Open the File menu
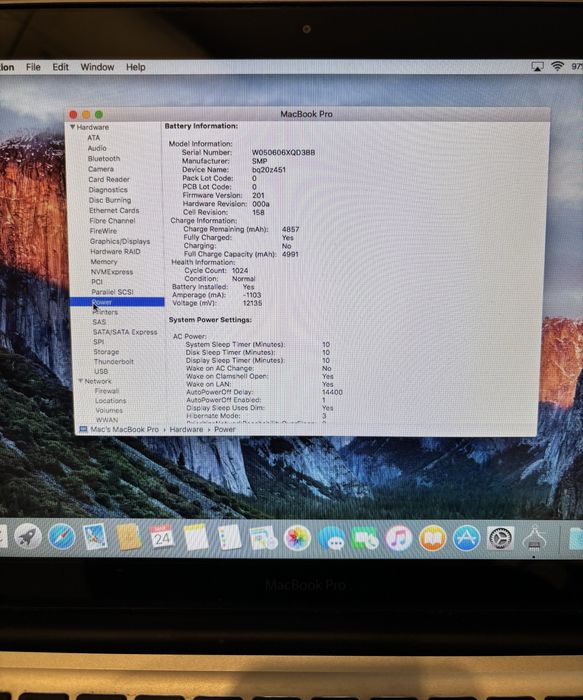The image size is (583, 700). click(33, 67)
